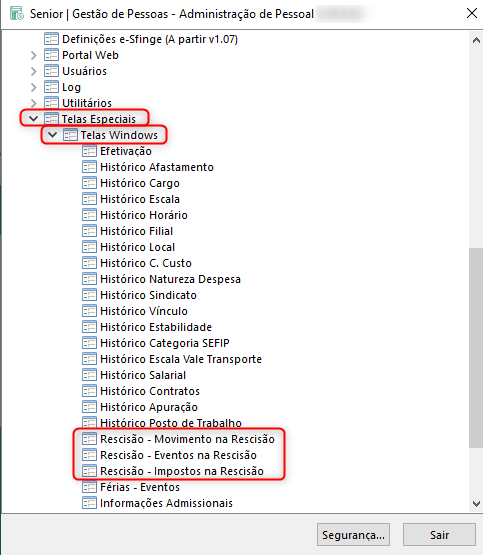Click the scrollbar up arrow
483x555 pixels.
tap(476, 40)
